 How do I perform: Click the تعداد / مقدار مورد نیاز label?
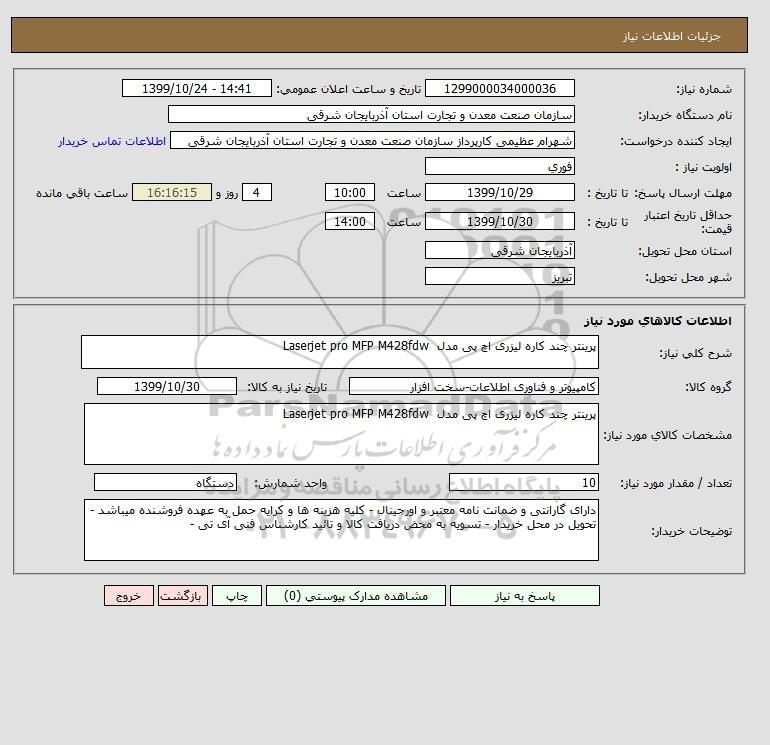[676, 483]
